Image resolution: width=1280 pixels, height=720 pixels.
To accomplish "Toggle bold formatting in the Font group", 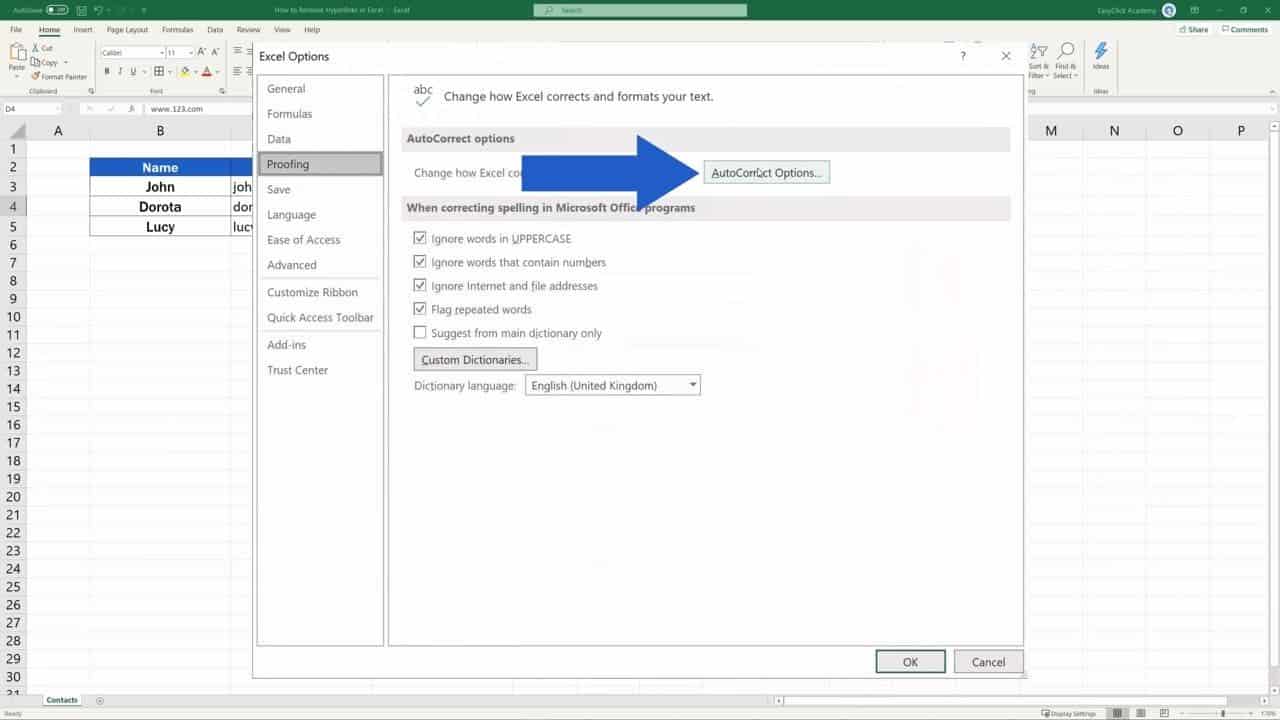I will pyautogui.click(x=106, y=71).
